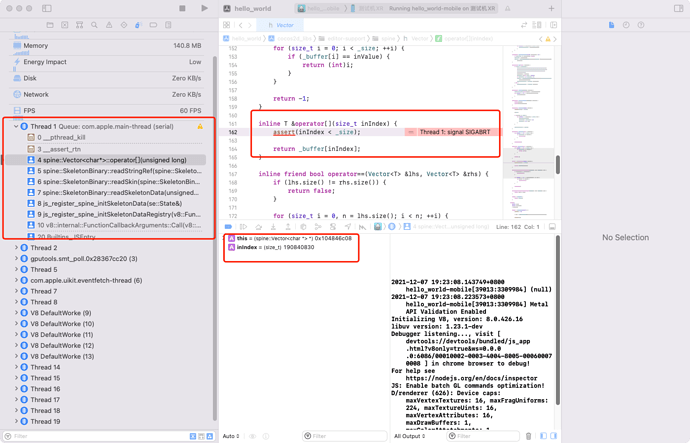Viewport: 690px width, 443px height.
Task: Open hello_world scheme selector
Action: tap(319, 8)
